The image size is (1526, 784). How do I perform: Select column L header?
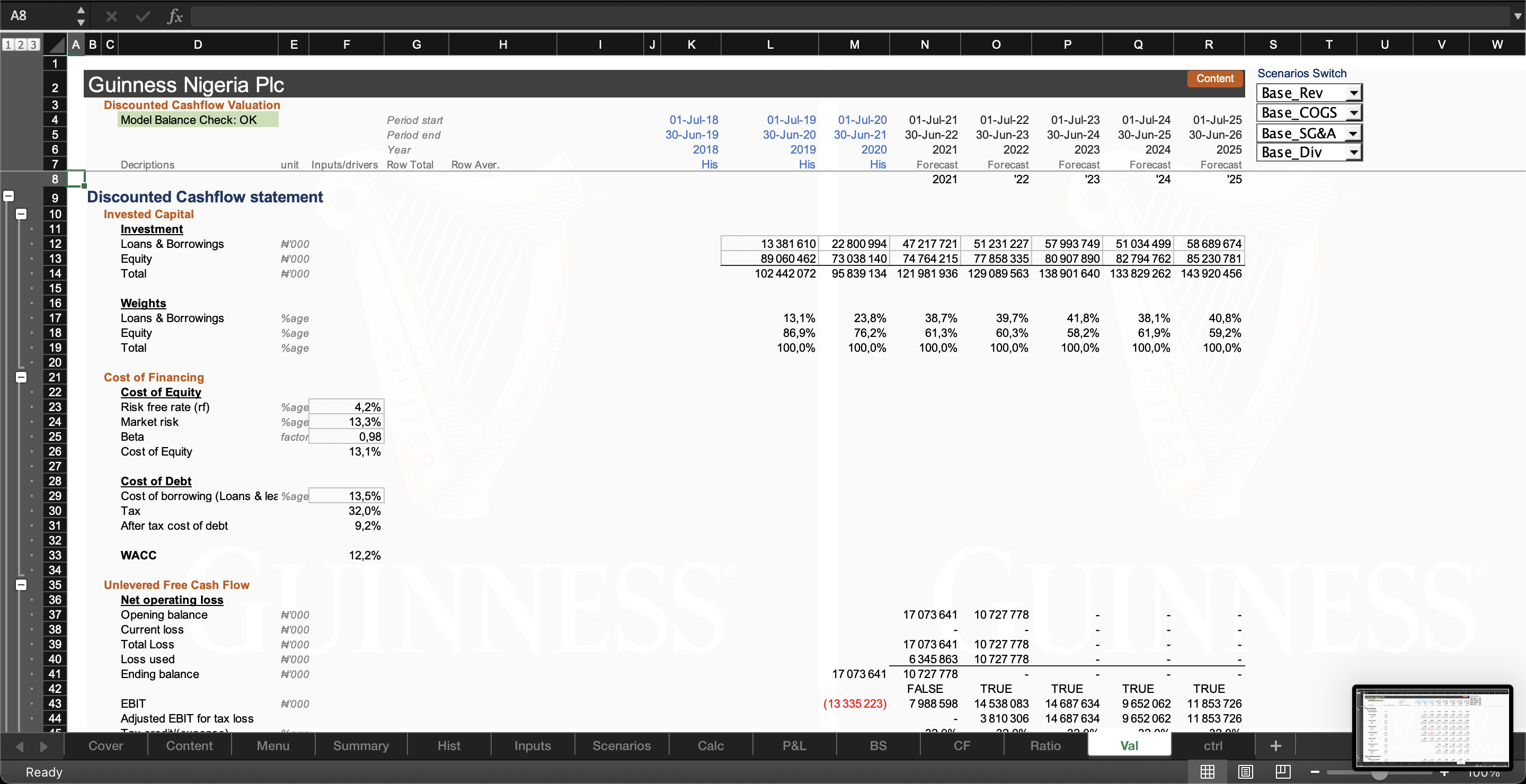(769, 44)
